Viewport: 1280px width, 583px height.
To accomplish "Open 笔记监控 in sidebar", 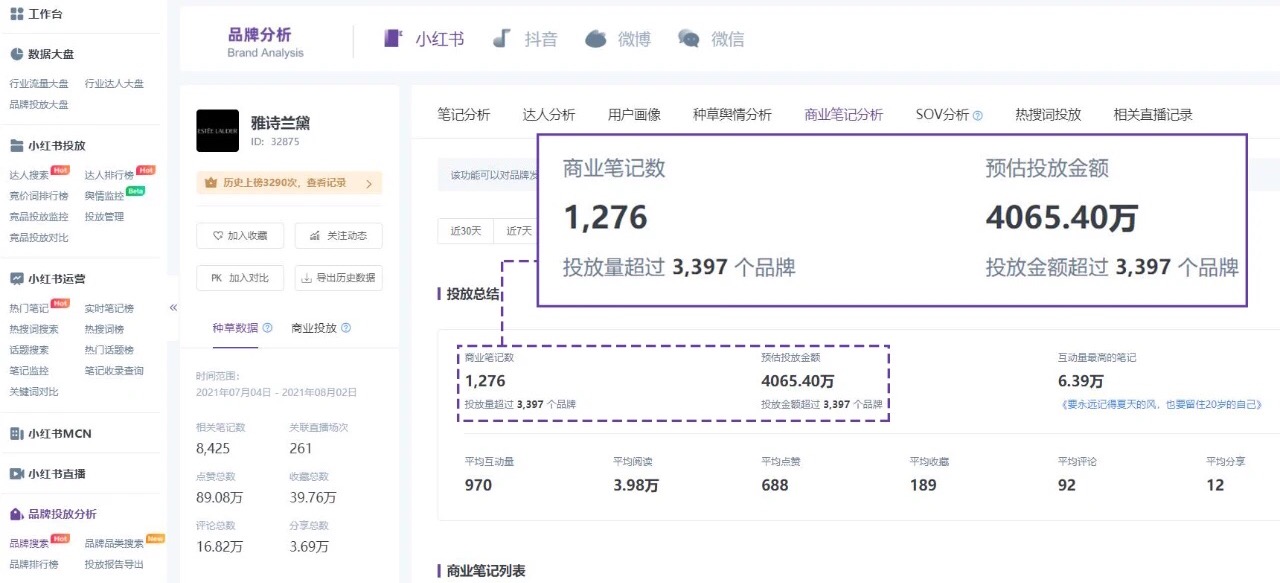I will [x=29, y=370].
